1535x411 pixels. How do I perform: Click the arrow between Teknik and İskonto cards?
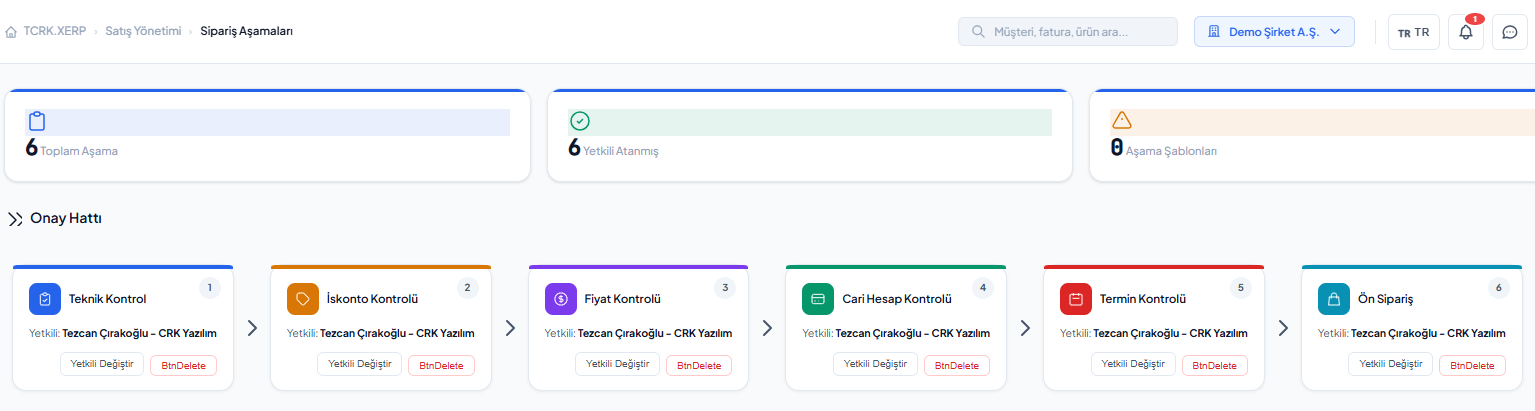[x=252, y=328]
